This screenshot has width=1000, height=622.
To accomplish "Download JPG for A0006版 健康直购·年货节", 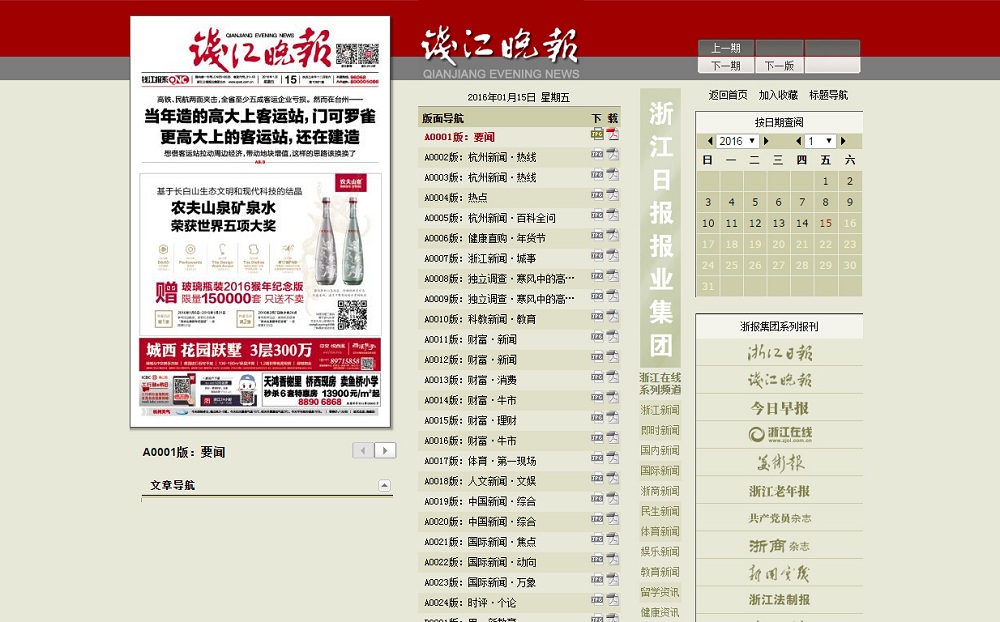I will 597,235.
